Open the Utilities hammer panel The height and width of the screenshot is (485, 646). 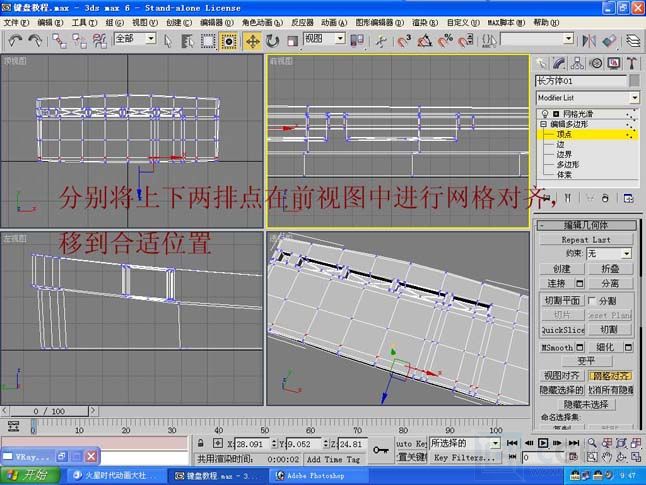click(632, 63)
